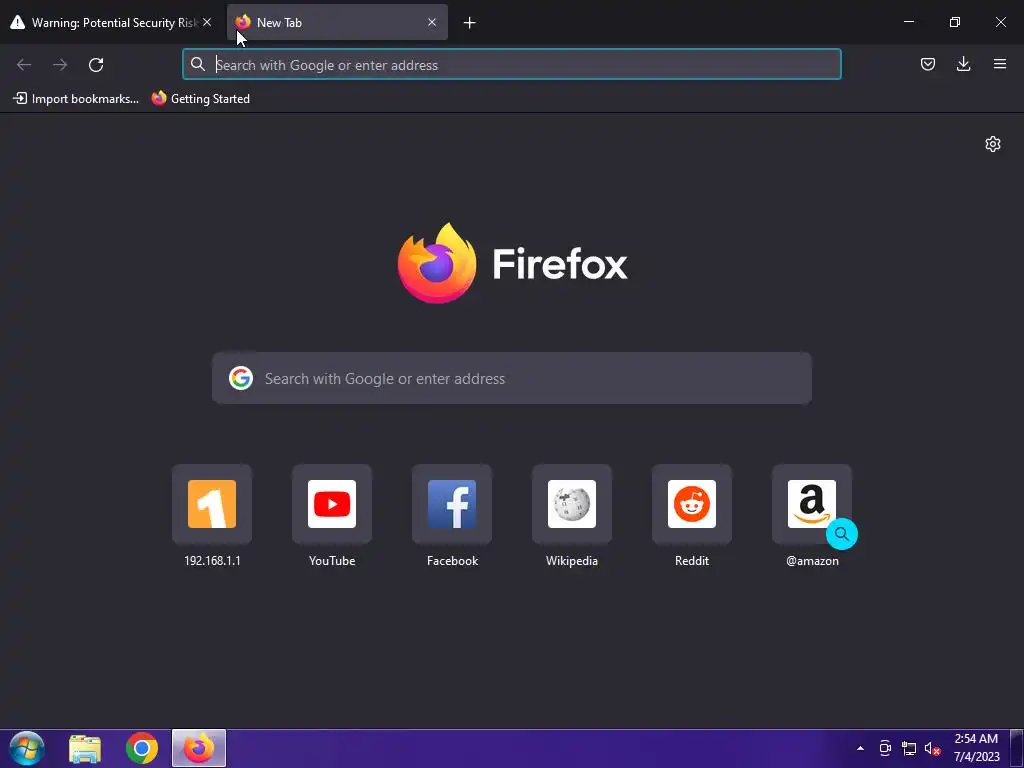Click the search magnifier in the address bar

click(x=197, y=64)
